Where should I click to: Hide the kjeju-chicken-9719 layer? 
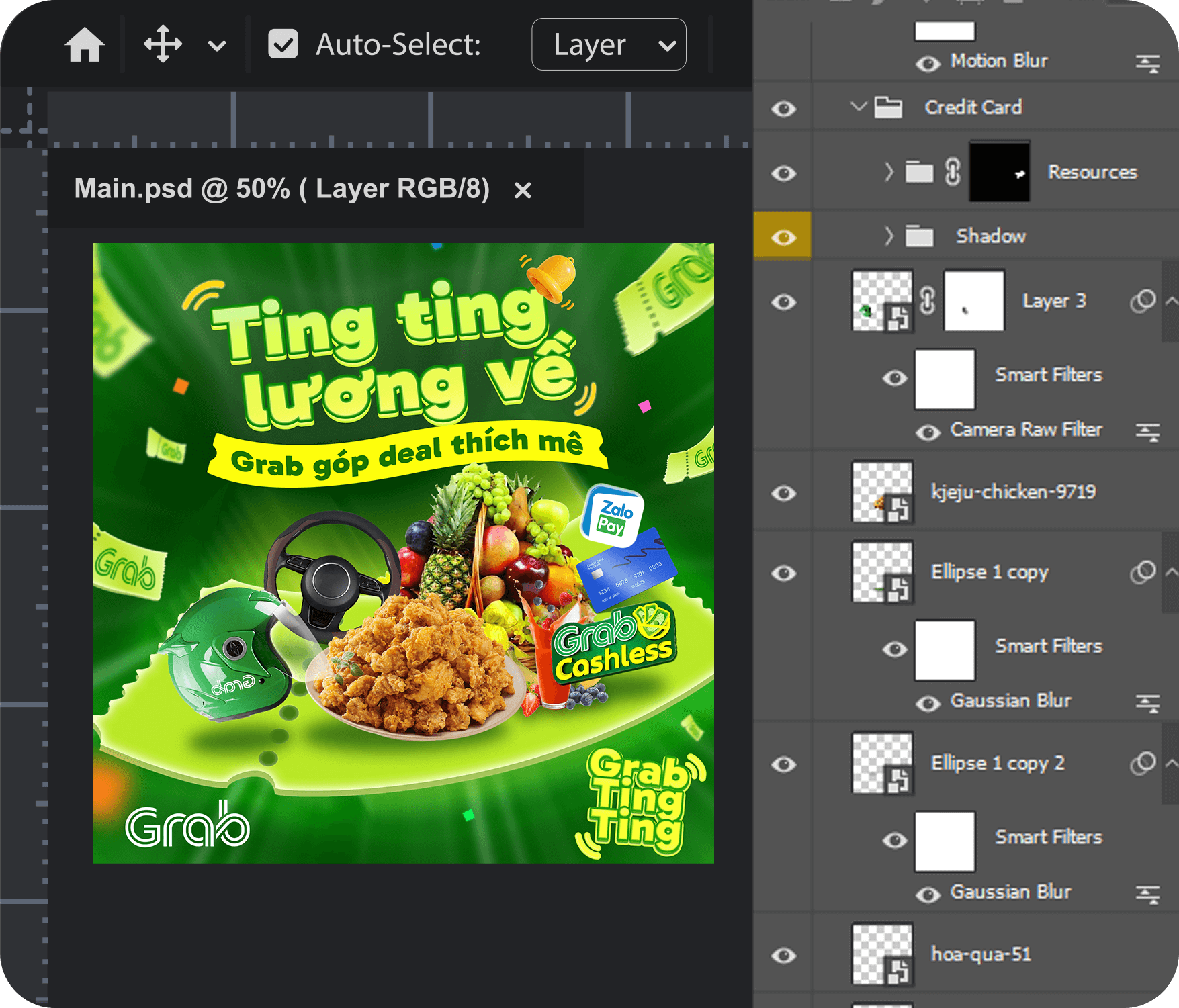(x=783, y=494)
